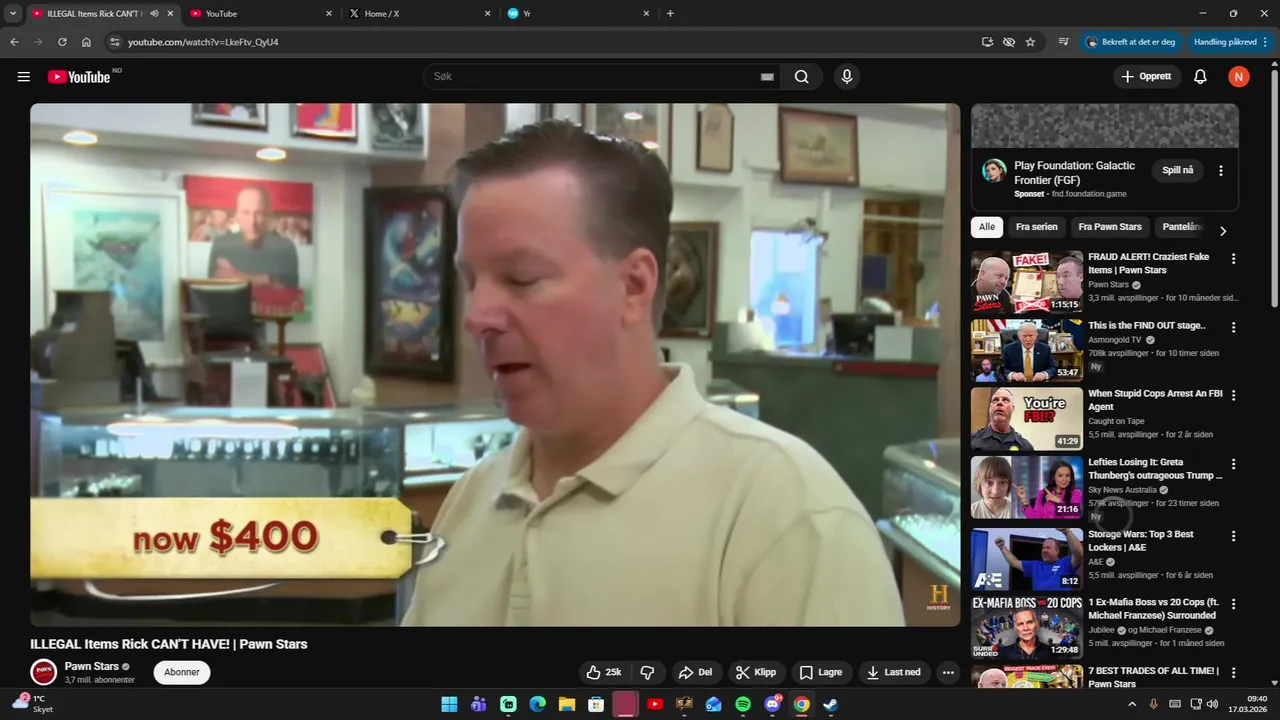1280x720 pixels.
Task: Open Windows Start menu
Action: pos(449,704)
